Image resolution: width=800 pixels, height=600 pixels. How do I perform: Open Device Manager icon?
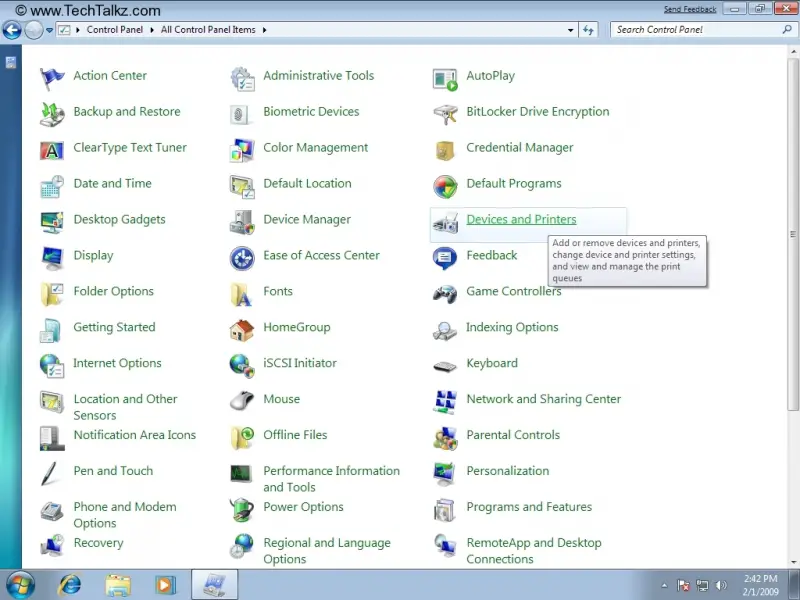[x=242, y=222]
